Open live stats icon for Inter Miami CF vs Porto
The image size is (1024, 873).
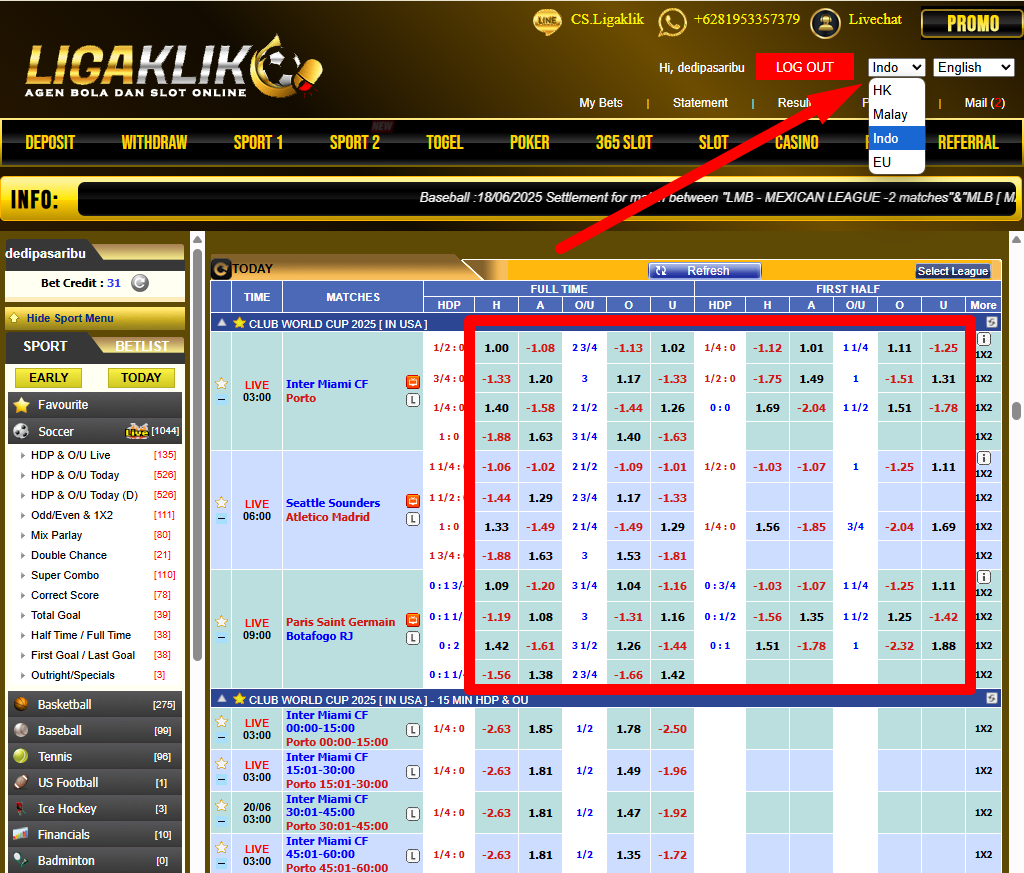(x=413, y=400)
